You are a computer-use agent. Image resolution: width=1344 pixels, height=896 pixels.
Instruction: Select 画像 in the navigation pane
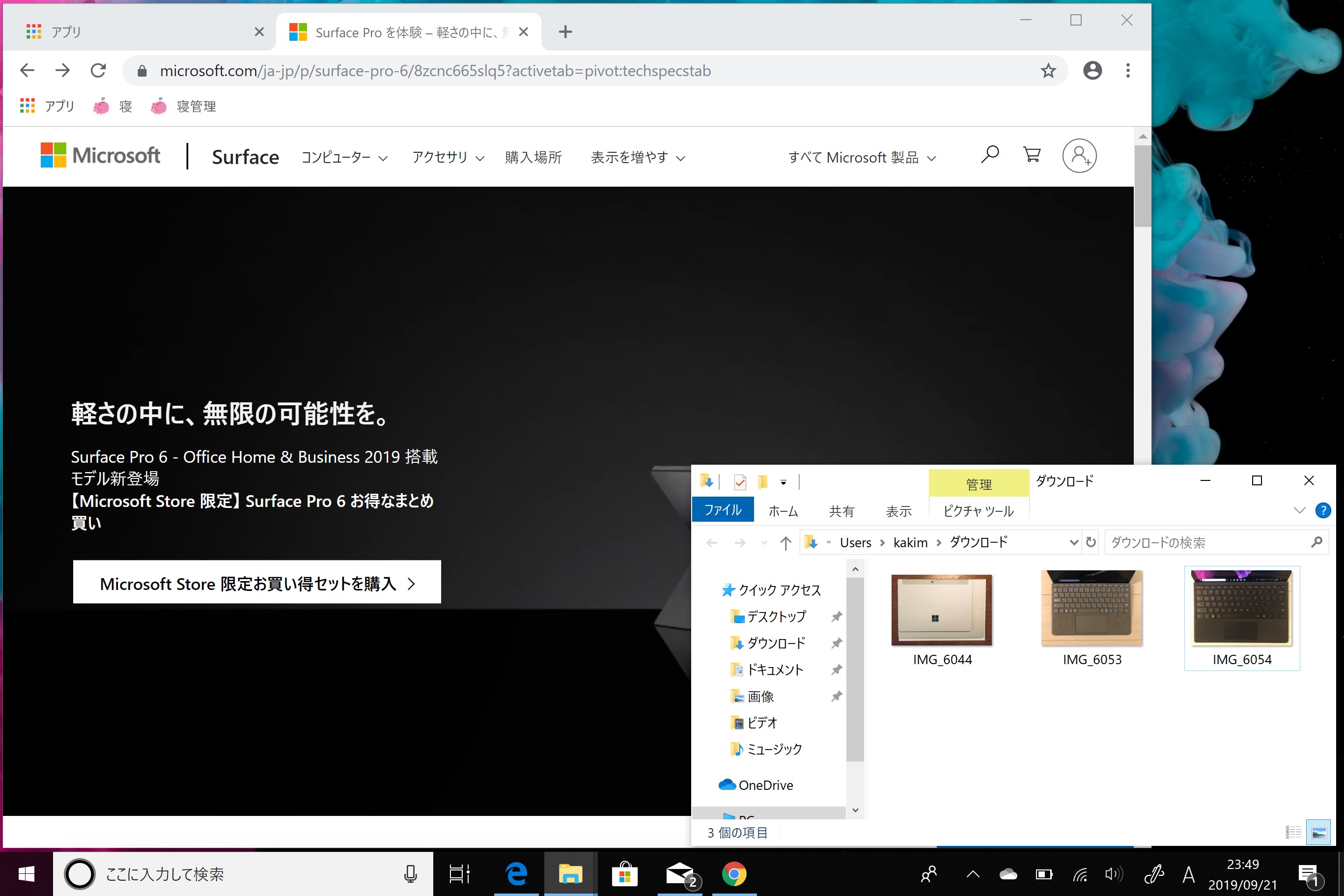tap(753, 697)
